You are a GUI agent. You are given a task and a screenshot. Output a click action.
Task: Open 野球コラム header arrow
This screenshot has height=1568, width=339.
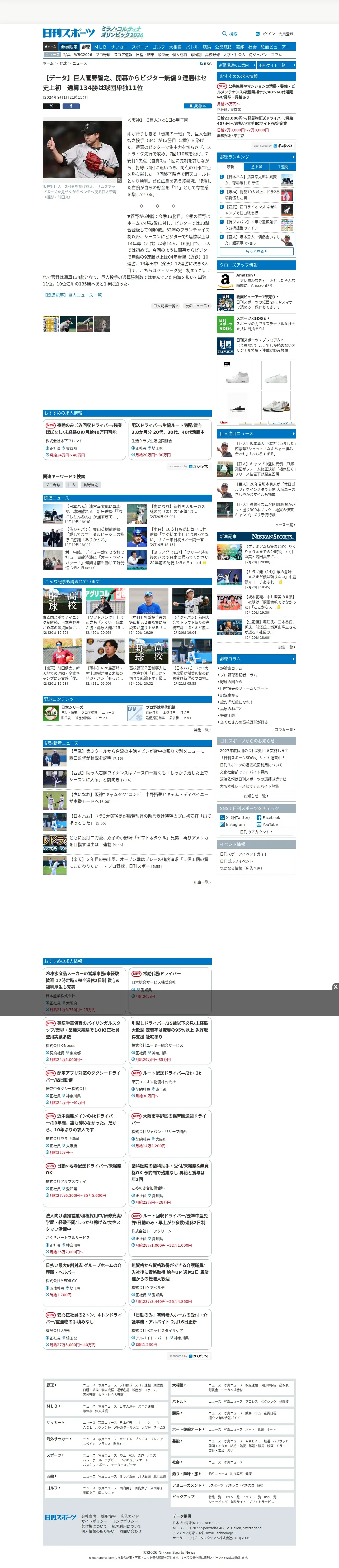[293, 659]
